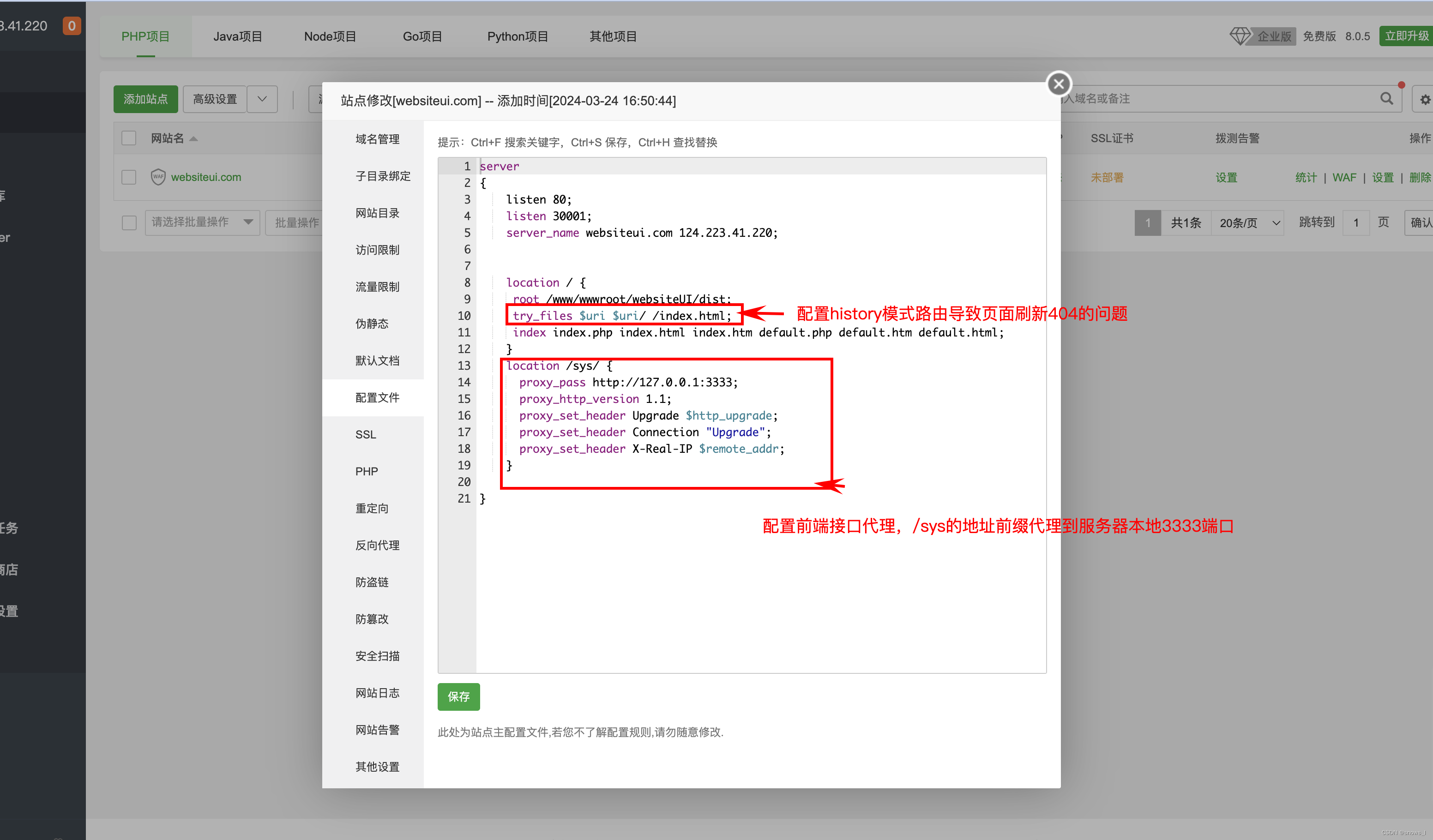Click the 添加站点 button
This screenshot has height=840, width=1433.
click(145, 99)
